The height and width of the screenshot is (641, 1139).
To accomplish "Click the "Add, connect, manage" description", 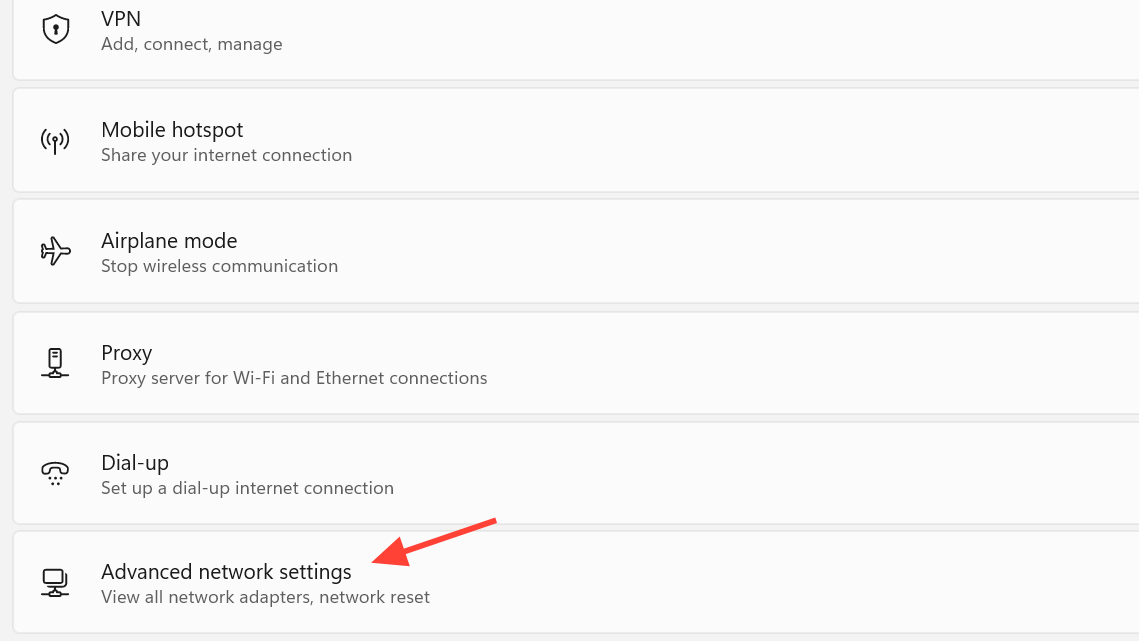I will [191, 44].
